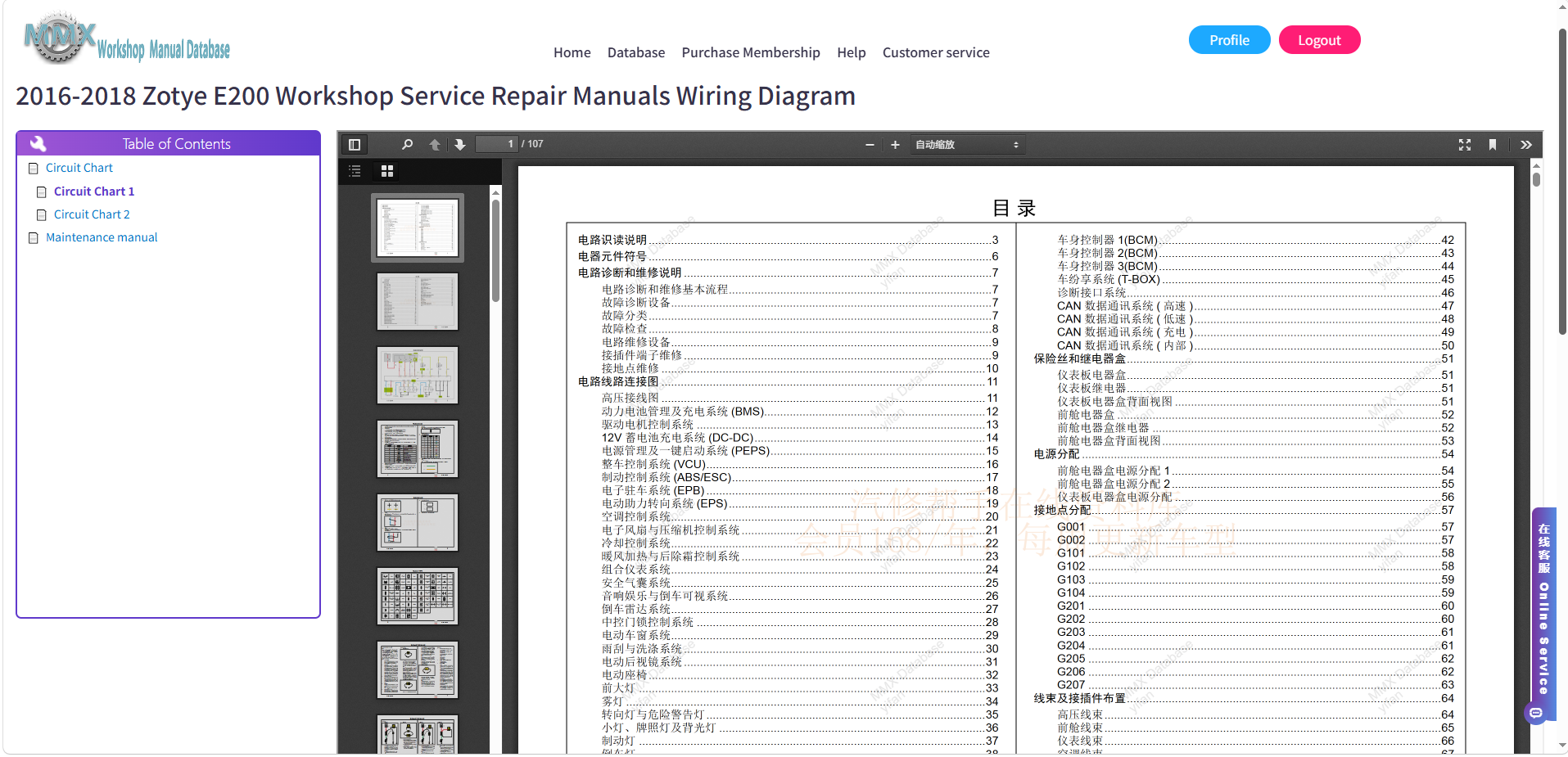This screenshot has height=757, width=1568.
Task: Open the Help page
Action: [x=852, y=52]
